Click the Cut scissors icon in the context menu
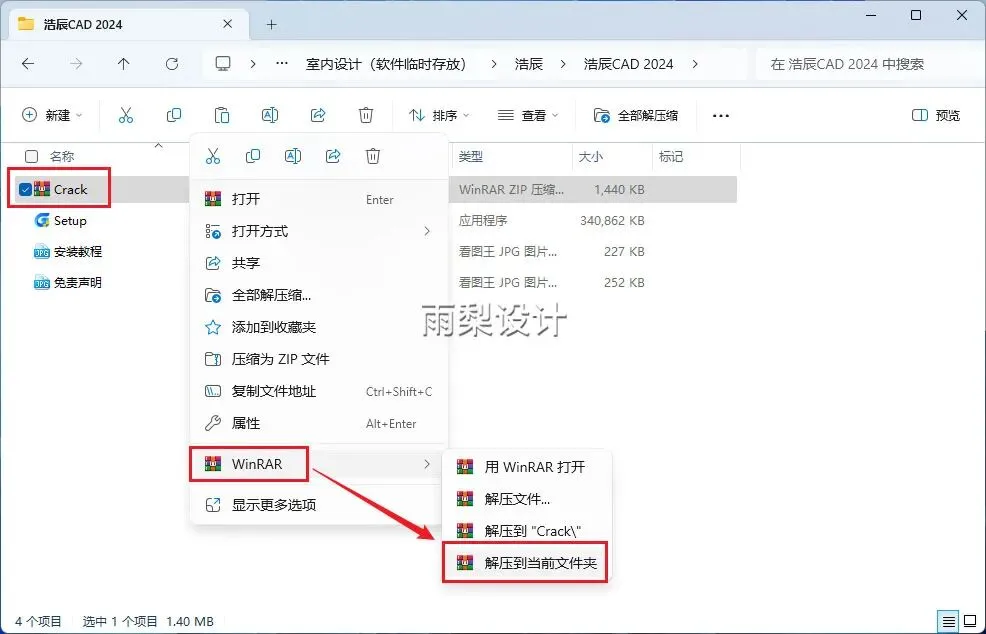This screenshot has height=634, width=986. tap(213, 156)
